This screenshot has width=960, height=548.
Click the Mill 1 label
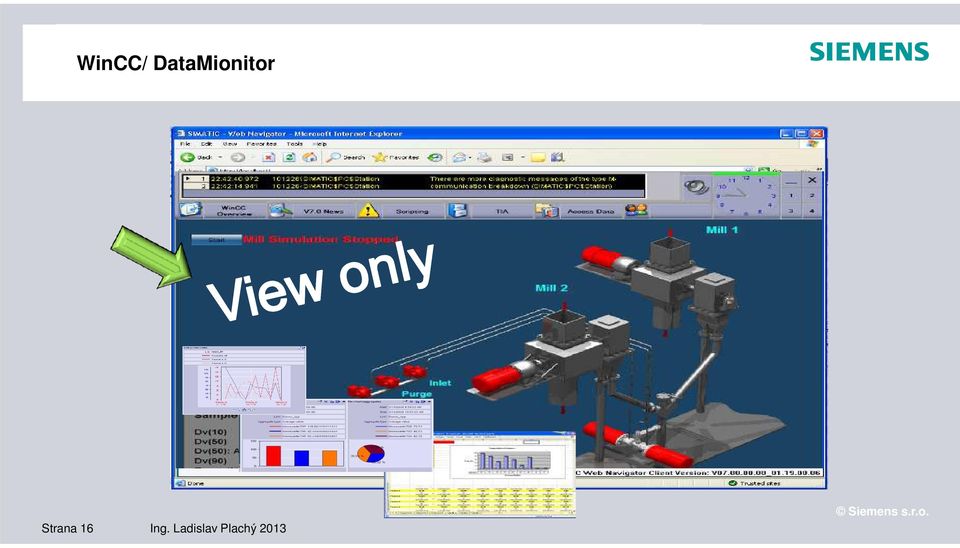722,230
